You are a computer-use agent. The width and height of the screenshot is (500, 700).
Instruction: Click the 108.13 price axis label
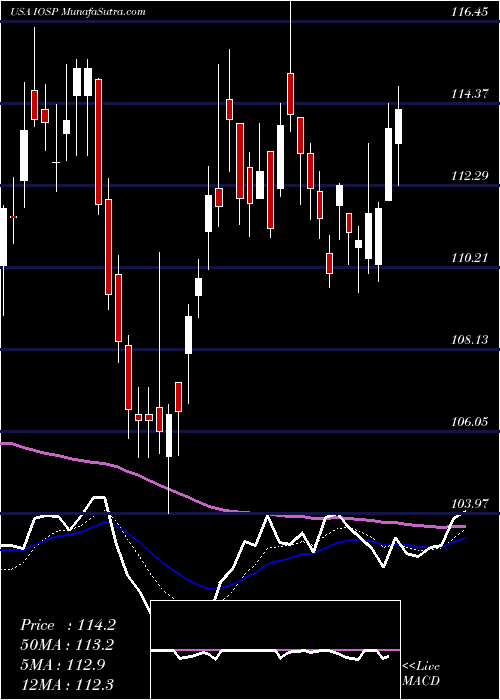point(469,340)
